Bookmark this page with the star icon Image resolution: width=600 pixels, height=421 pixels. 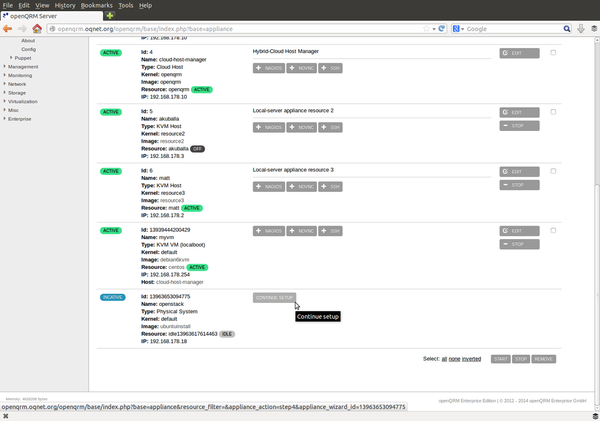426,29
